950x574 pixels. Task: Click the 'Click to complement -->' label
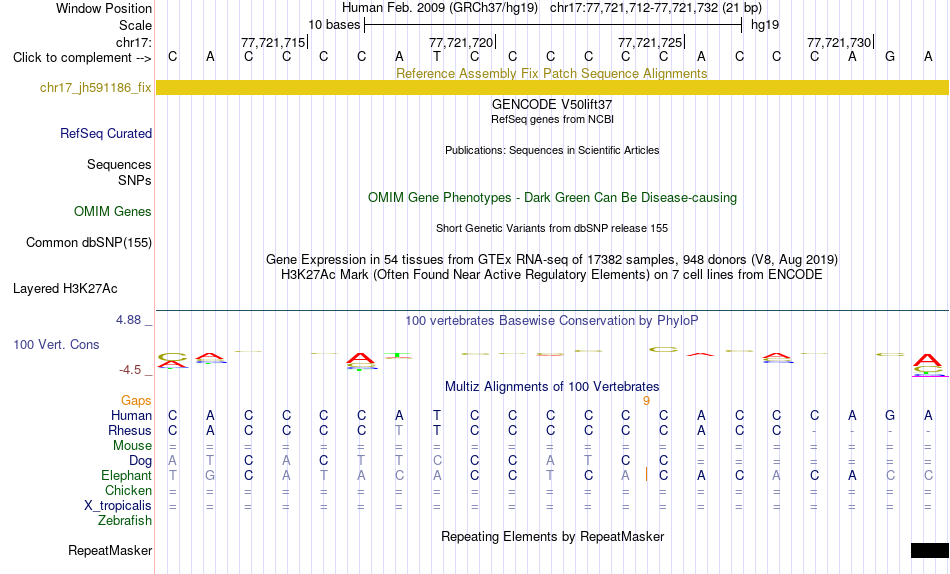tap(82, 58)
